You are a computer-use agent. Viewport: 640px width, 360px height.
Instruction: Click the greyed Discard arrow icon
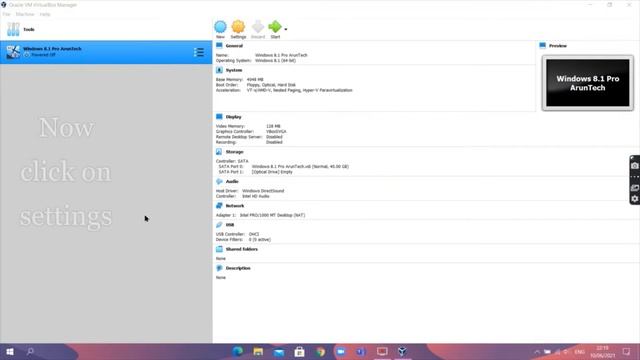(258, 27)
